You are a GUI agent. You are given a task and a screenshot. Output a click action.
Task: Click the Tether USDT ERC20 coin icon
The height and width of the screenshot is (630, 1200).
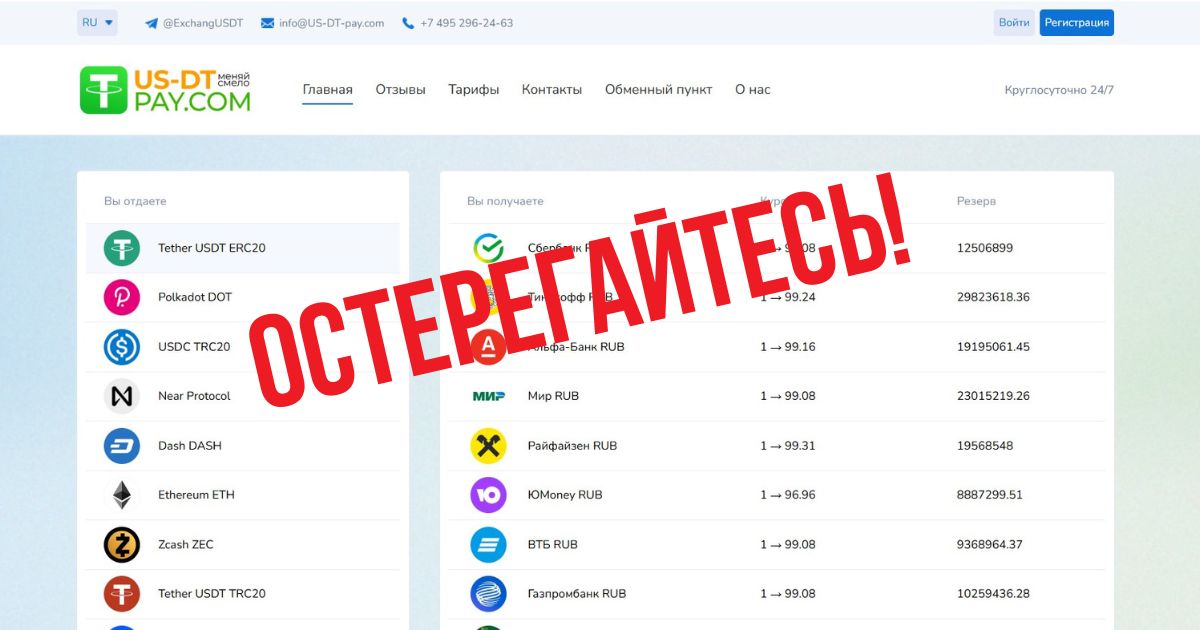[x=122, y=248]
